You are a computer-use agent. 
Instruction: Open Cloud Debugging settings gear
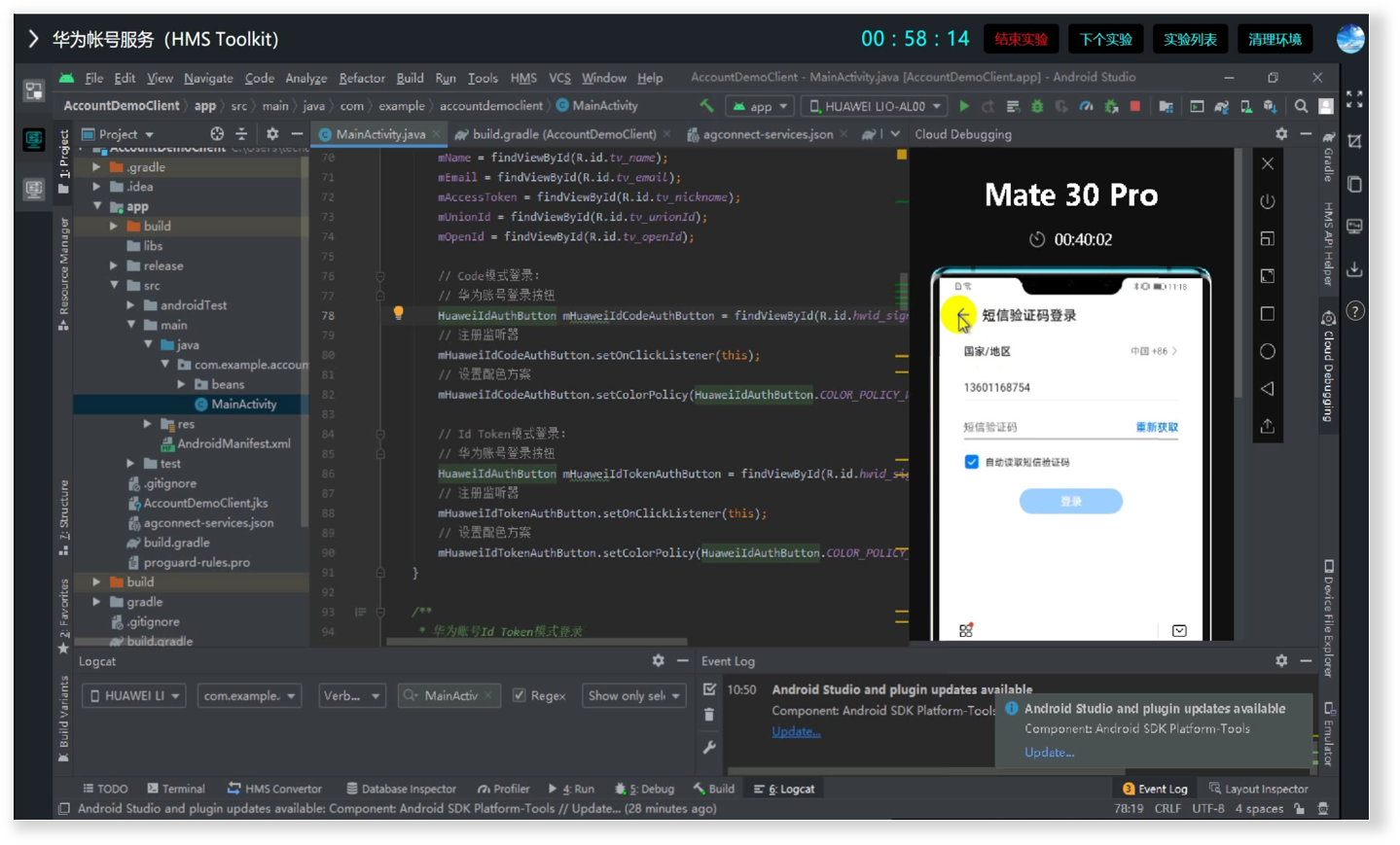[1281, 134]
